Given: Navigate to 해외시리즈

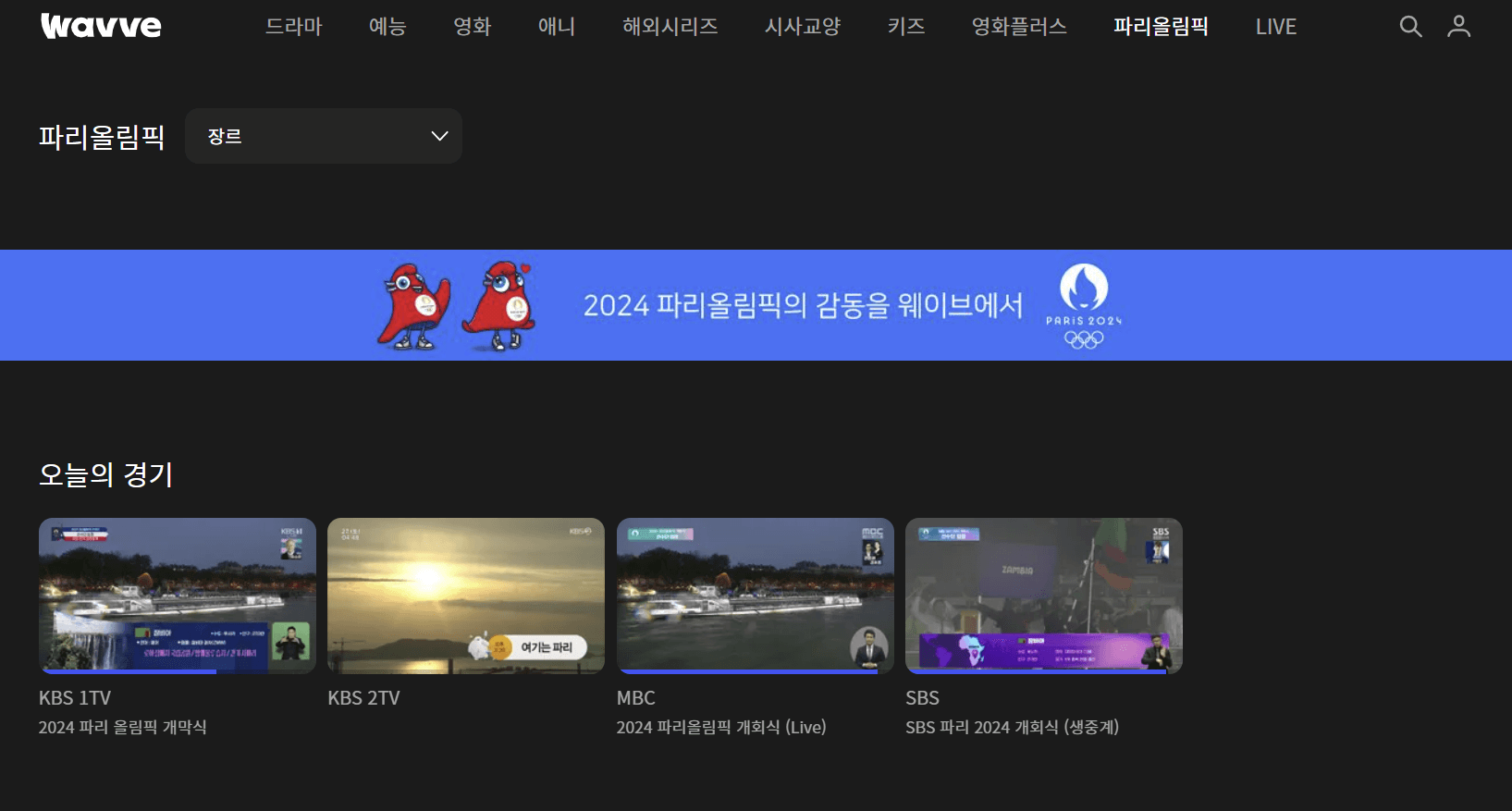Looking at the screenshot, I should pyautogui.click(x=670, y=26).
